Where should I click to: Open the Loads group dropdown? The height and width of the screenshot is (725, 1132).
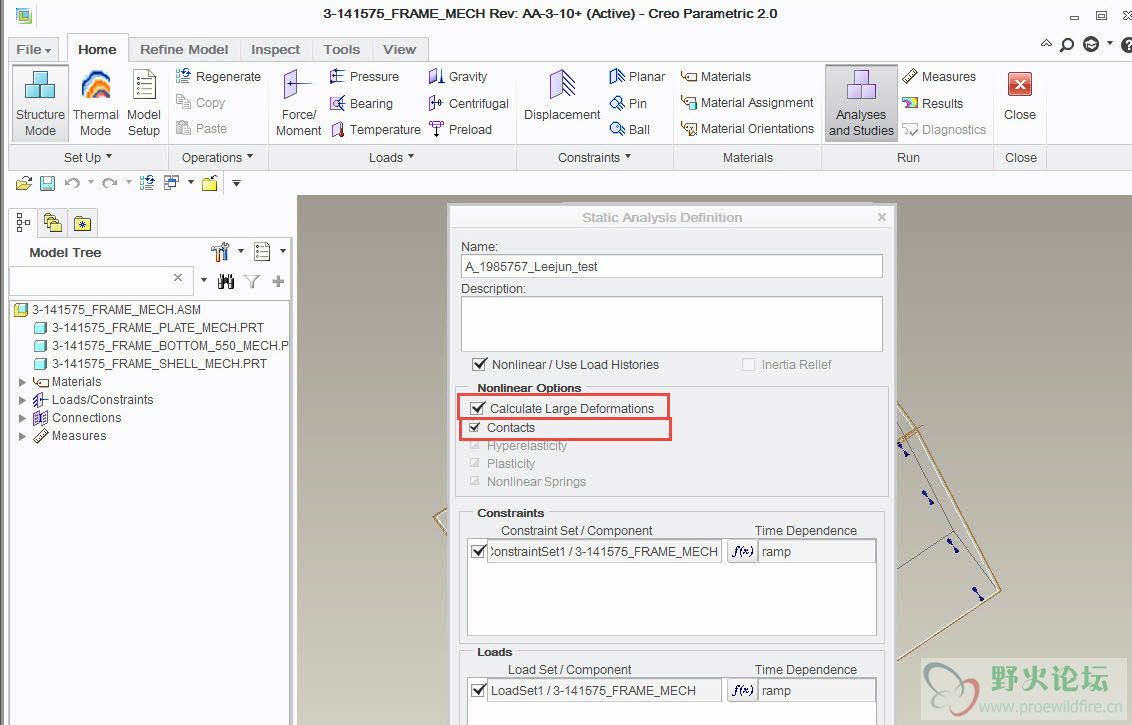click(391, 157)
